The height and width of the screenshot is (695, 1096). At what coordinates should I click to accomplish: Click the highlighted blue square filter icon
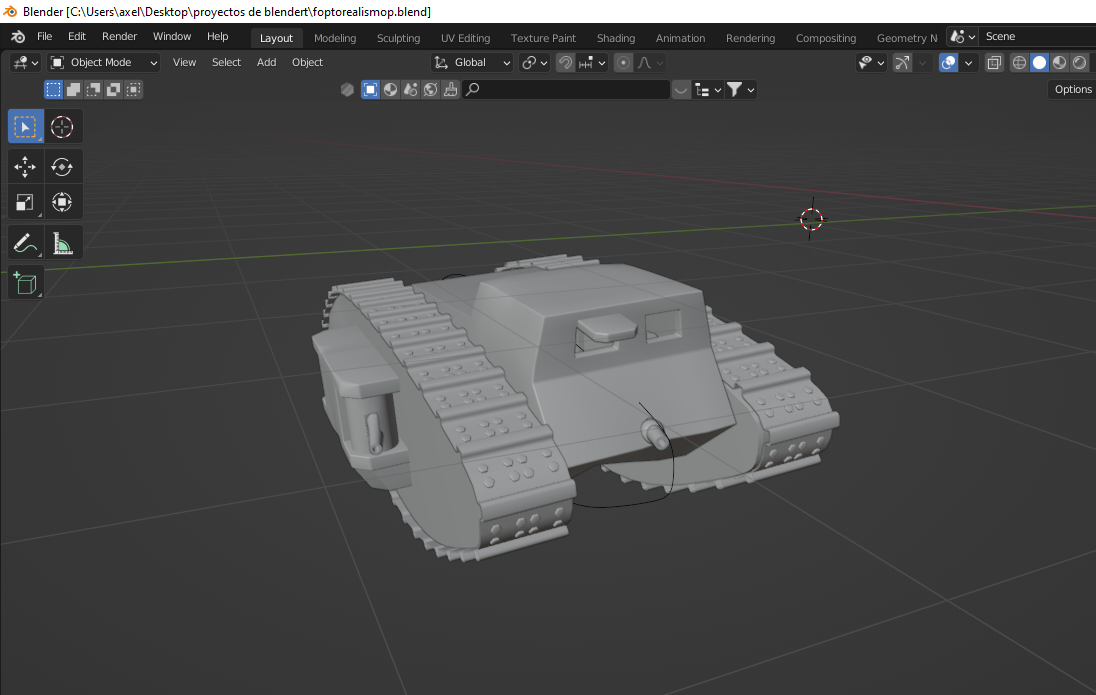coord(370,89)
